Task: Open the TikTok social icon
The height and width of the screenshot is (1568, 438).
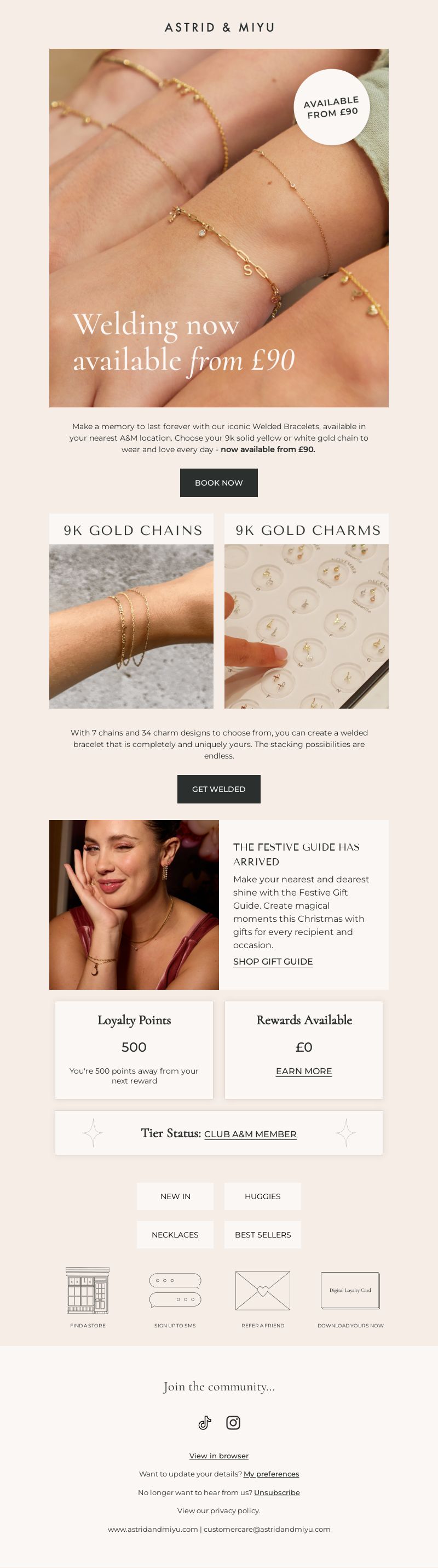Action: 205,1422
